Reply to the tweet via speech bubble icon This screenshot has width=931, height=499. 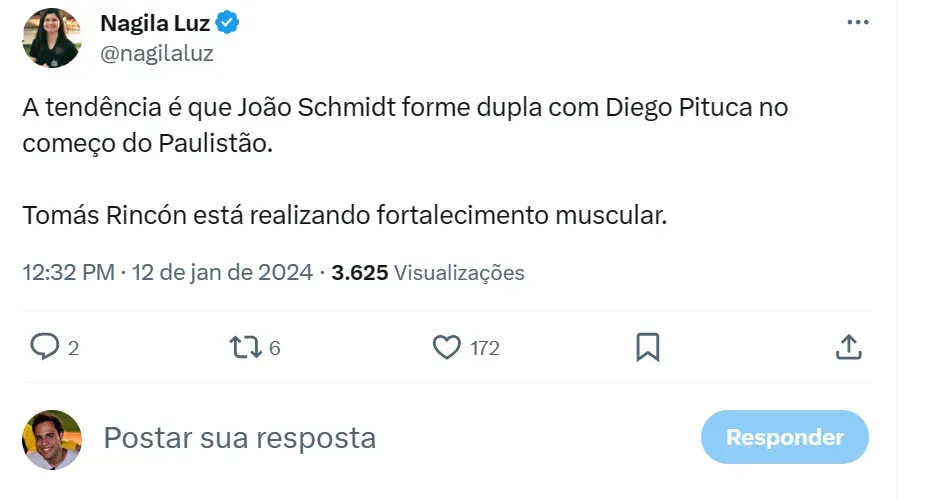pyautogui.click(x=44, y=347)
